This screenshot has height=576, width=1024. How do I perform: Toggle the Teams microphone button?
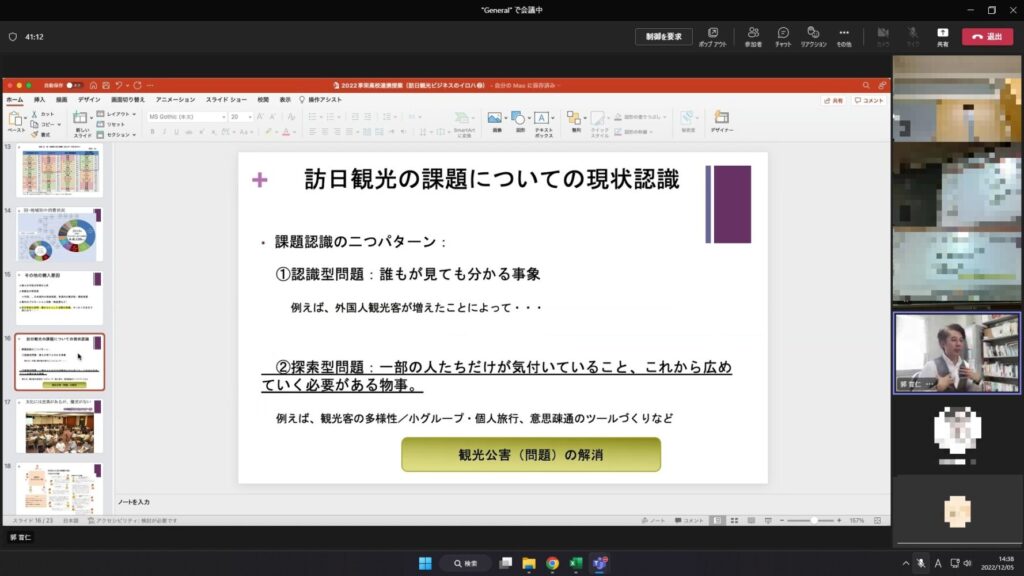coord(912,37)
